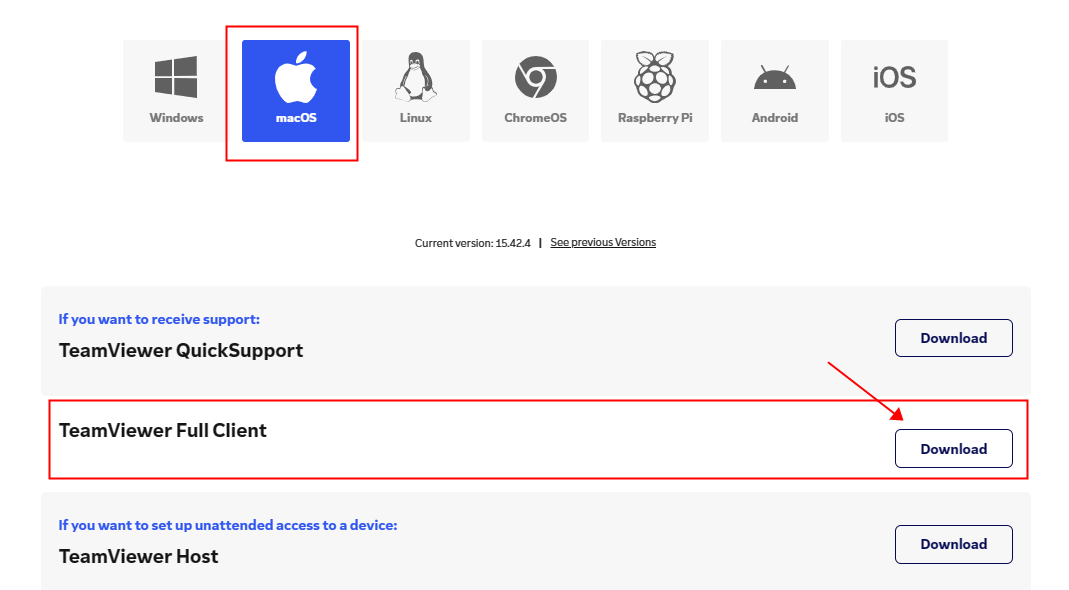The height and width of the screenshot is (590, 1069).
Task: Select the highlighted macOS platform tile
Action: click(x=294, y=90)
